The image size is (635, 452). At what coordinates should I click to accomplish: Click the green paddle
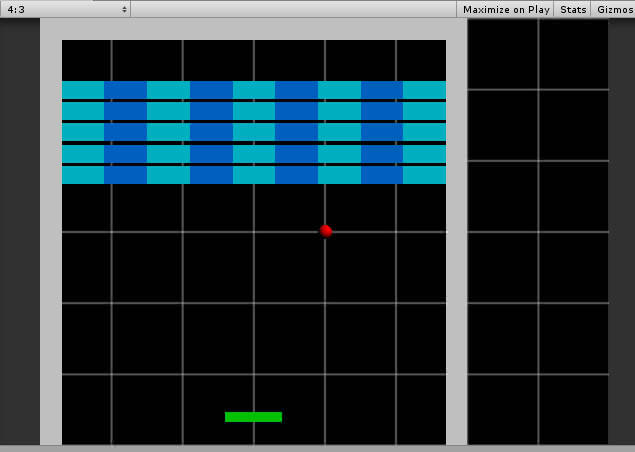[254, 417]
